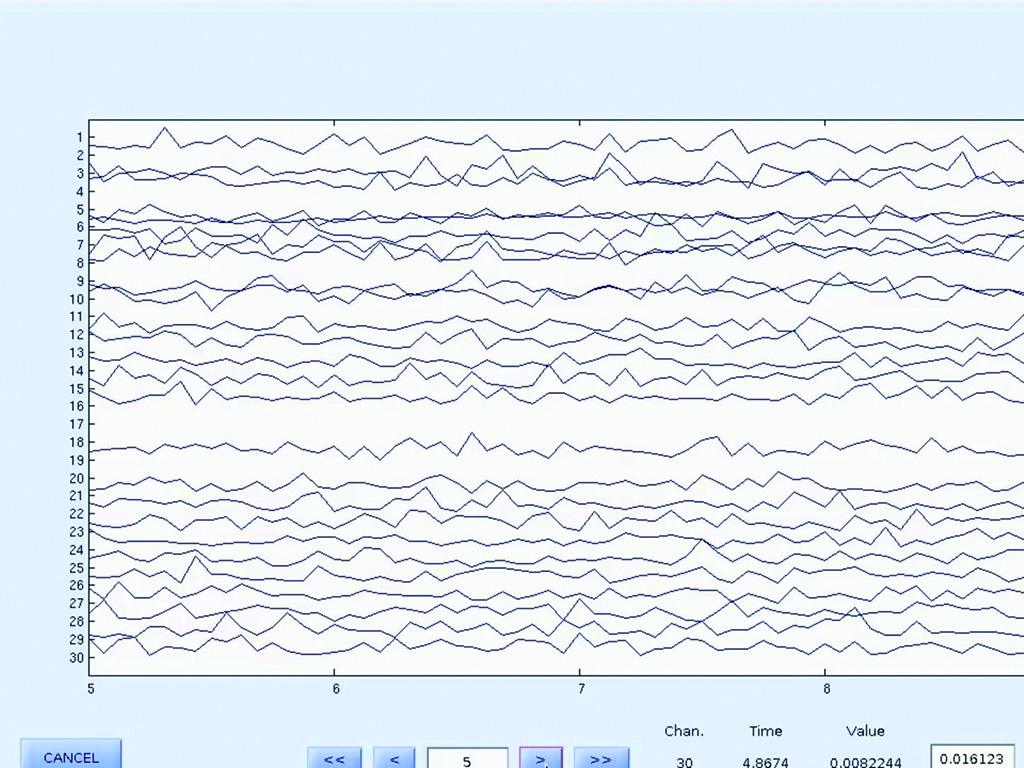Click the value readout 0.0082244
1024x768 pixels.
coord(865,762)
